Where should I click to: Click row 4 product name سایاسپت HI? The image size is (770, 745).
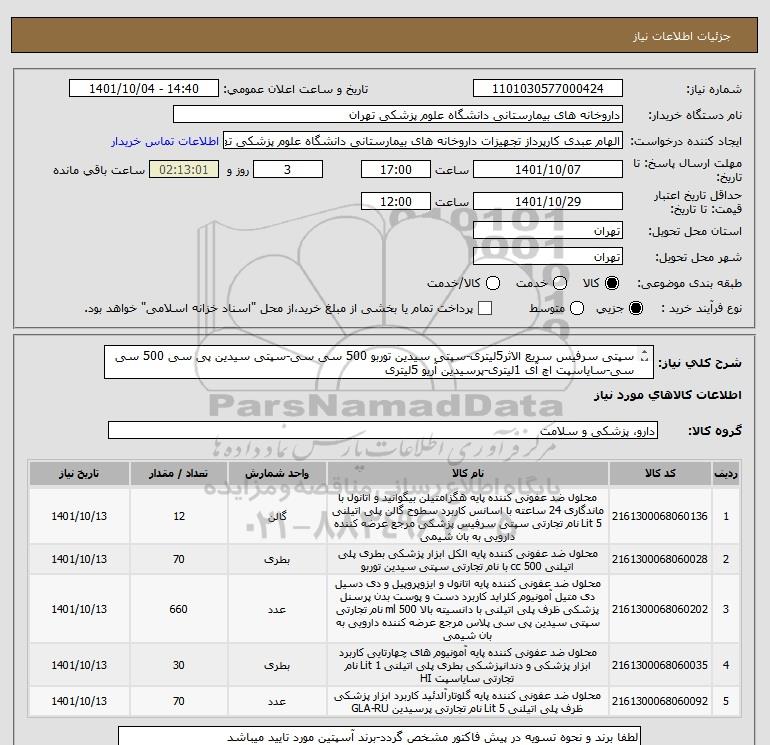tap(468, 665)
